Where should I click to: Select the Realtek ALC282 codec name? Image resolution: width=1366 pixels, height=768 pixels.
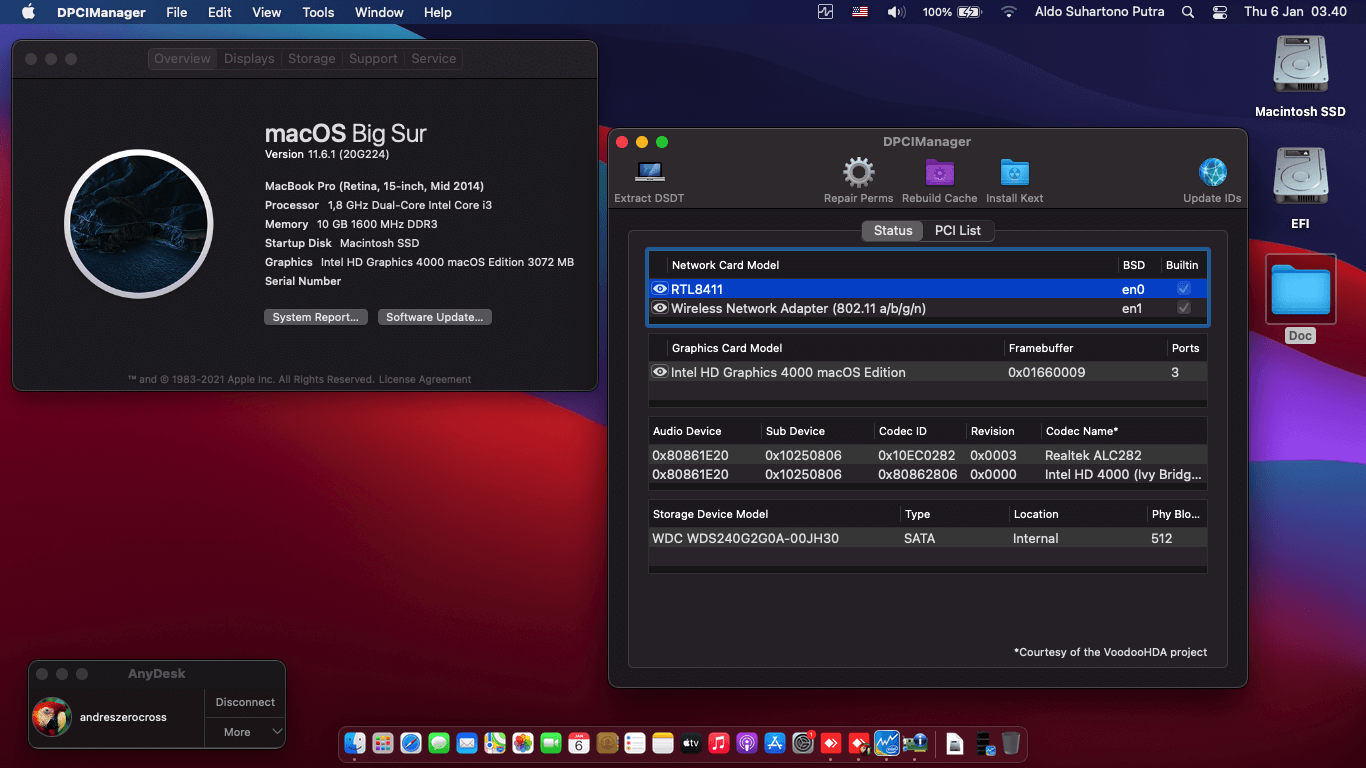coord(1093,455)
